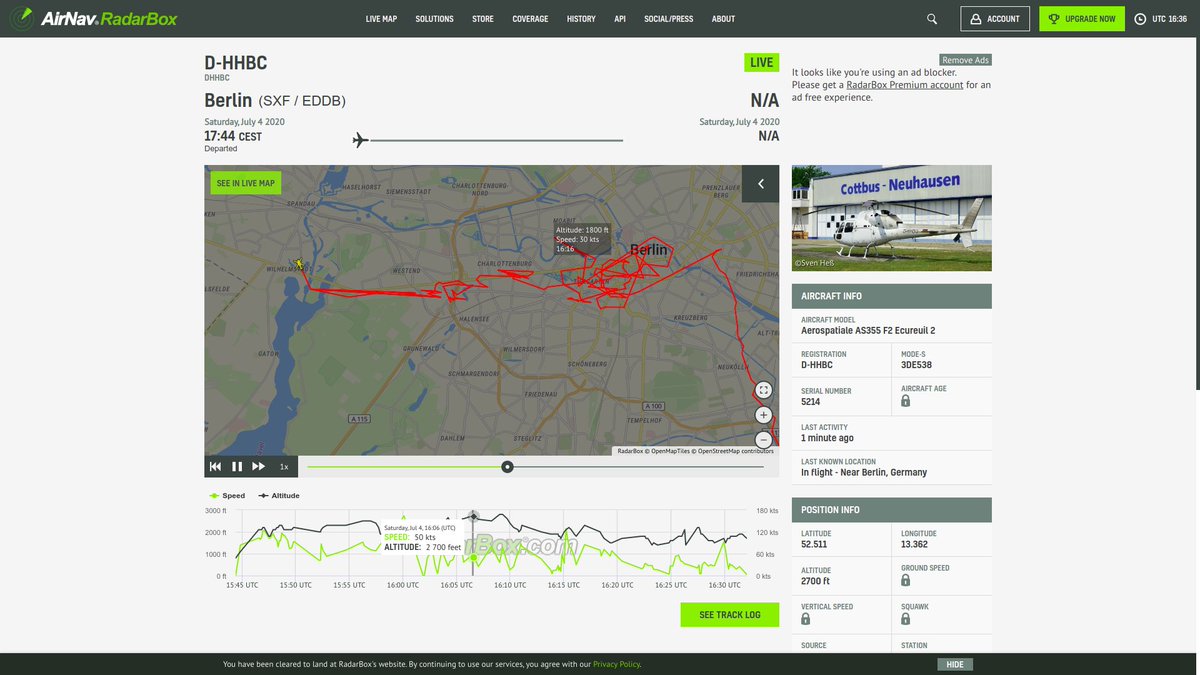Viewport: 1200px width, 675px height.
Task: Rewind playback to the start
Action: (x=215, y=466)
